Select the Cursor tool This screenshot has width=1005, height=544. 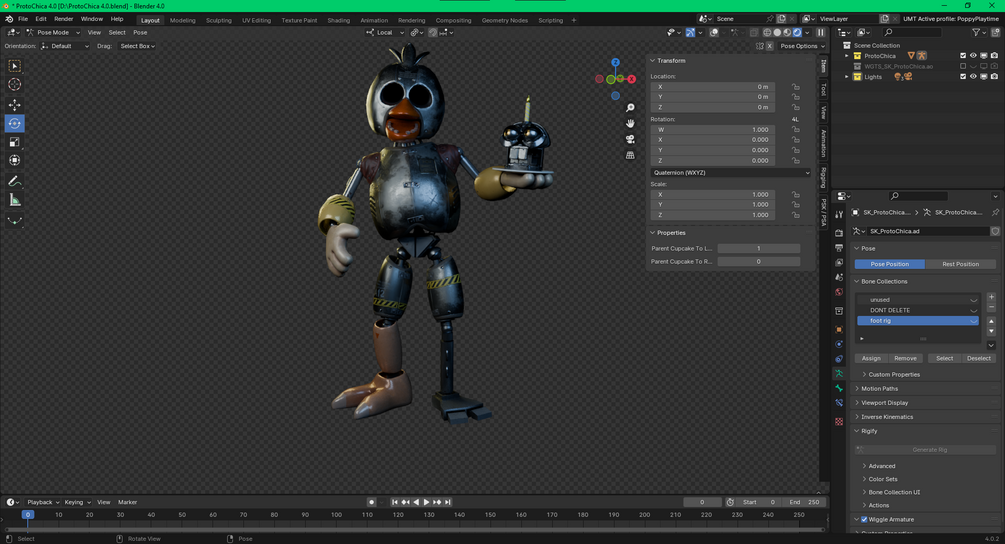pyautogui.click(x=14, y=85)
